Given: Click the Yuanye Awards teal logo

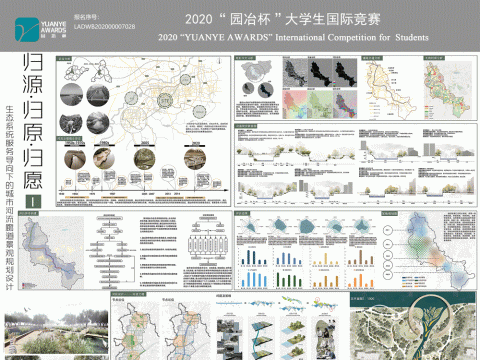Looking at the screenshot, I should [x=27, y=30].
